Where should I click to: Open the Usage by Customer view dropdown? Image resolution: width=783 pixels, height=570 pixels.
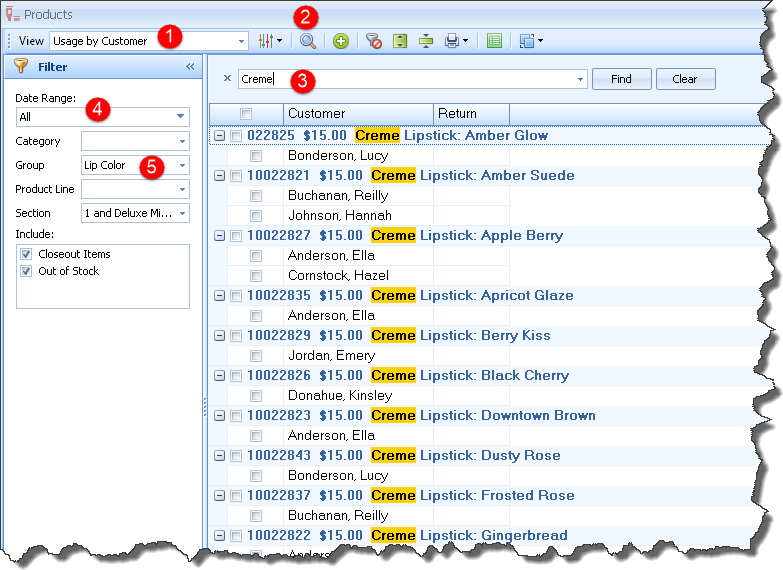(x=241, y=41)
